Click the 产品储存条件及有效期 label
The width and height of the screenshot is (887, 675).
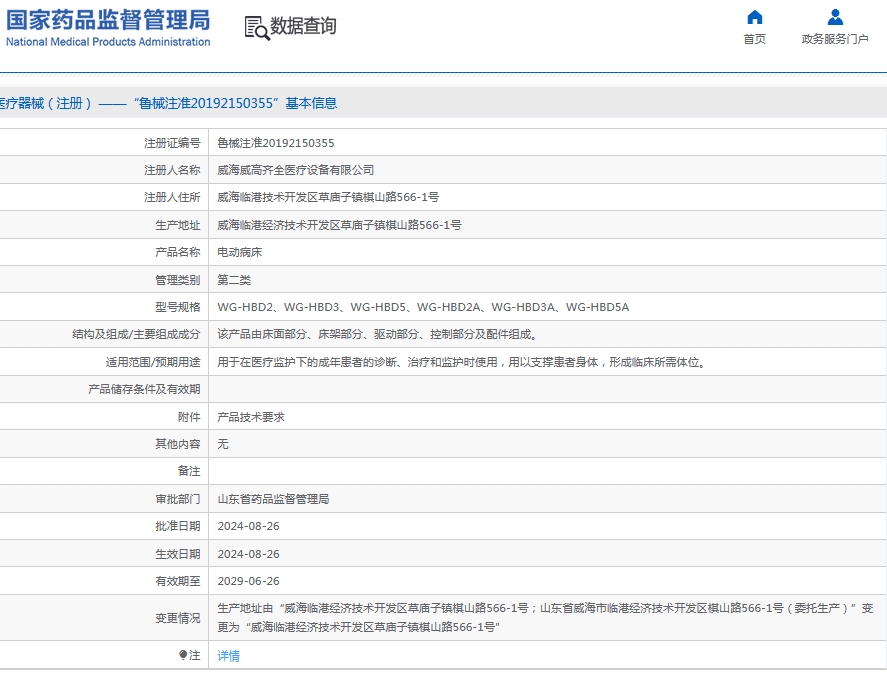pos(144,389)
